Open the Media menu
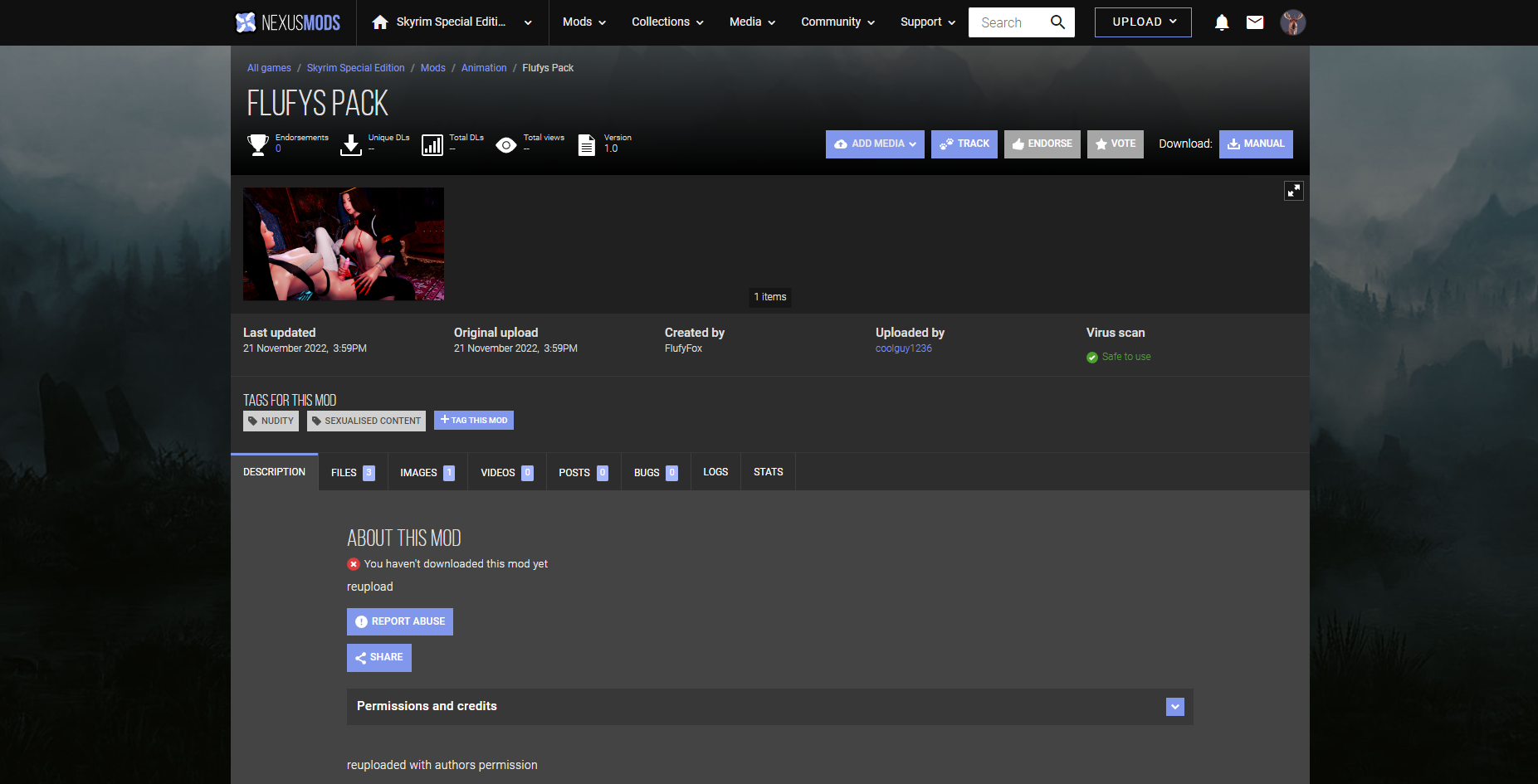This screenshot has height=784, width=1538. click(x=752, y=22)
